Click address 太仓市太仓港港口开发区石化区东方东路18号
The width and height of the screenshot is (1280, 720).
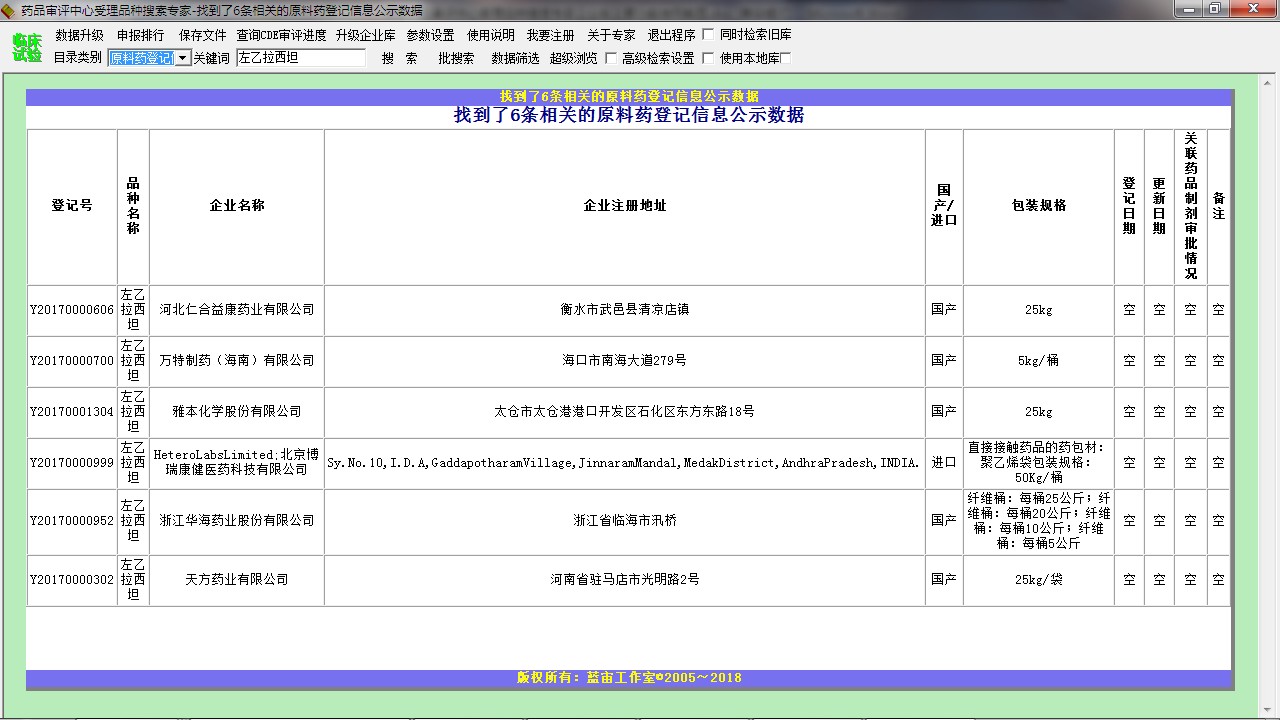[x=625, y=412]
